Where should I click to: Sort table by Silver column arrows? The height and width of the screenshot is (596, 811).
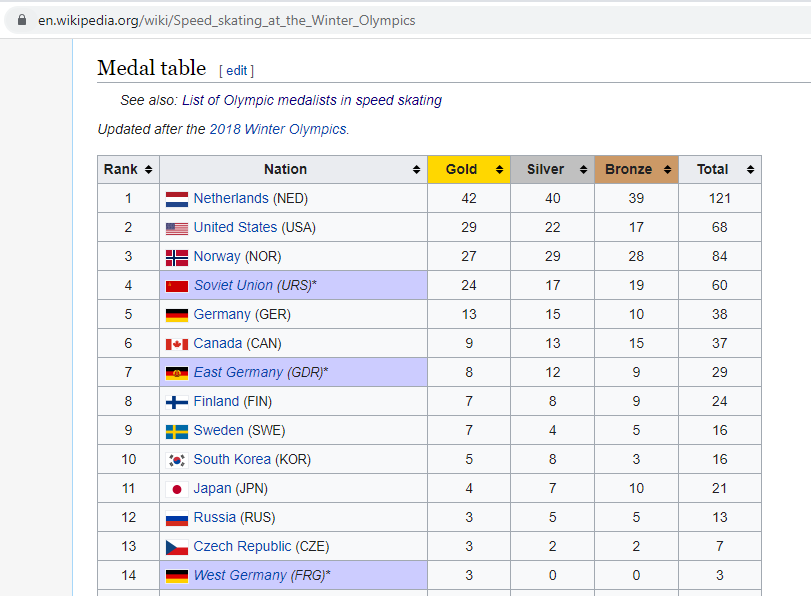coord(583,170)
